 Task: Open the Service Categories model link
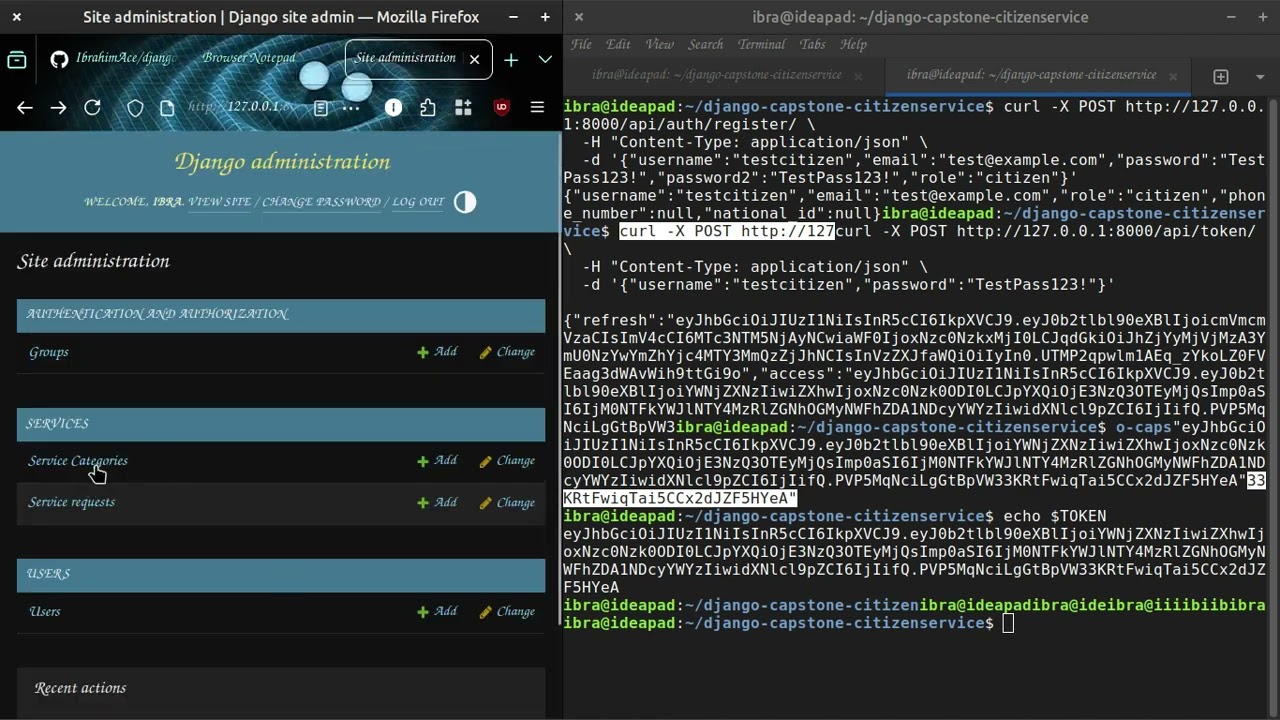pyautogui.click(x=78, y=461)
